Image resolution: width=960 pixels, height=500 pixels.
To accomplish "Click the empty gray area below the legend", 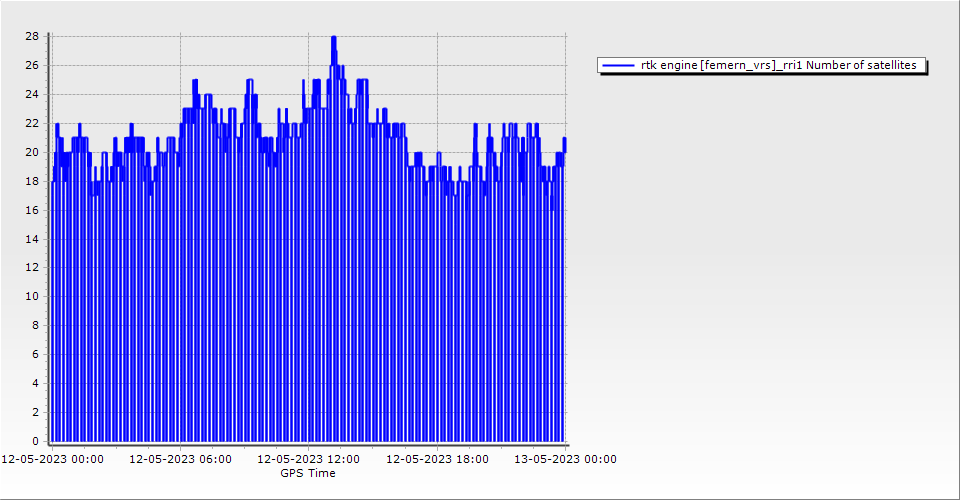I will [x=760, y=250].
